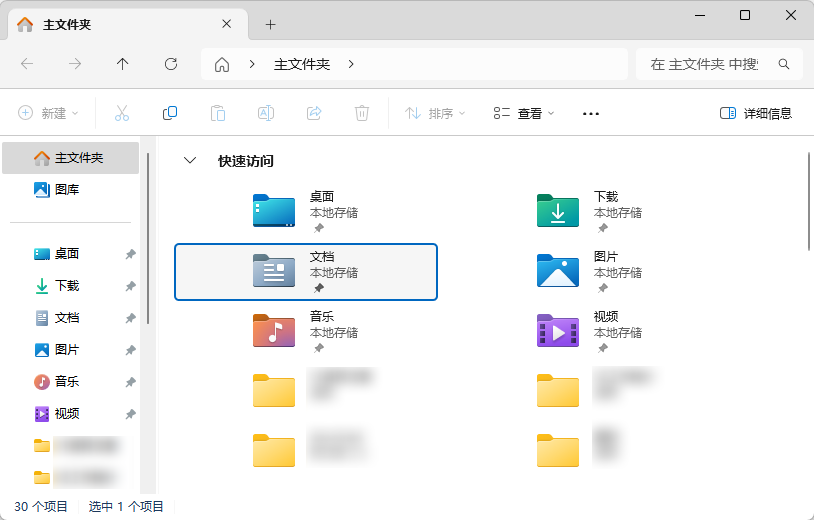Screen dimensions: 814x520
Task: Minimize the File Explorer window
Action: click(x=700, y=15)
